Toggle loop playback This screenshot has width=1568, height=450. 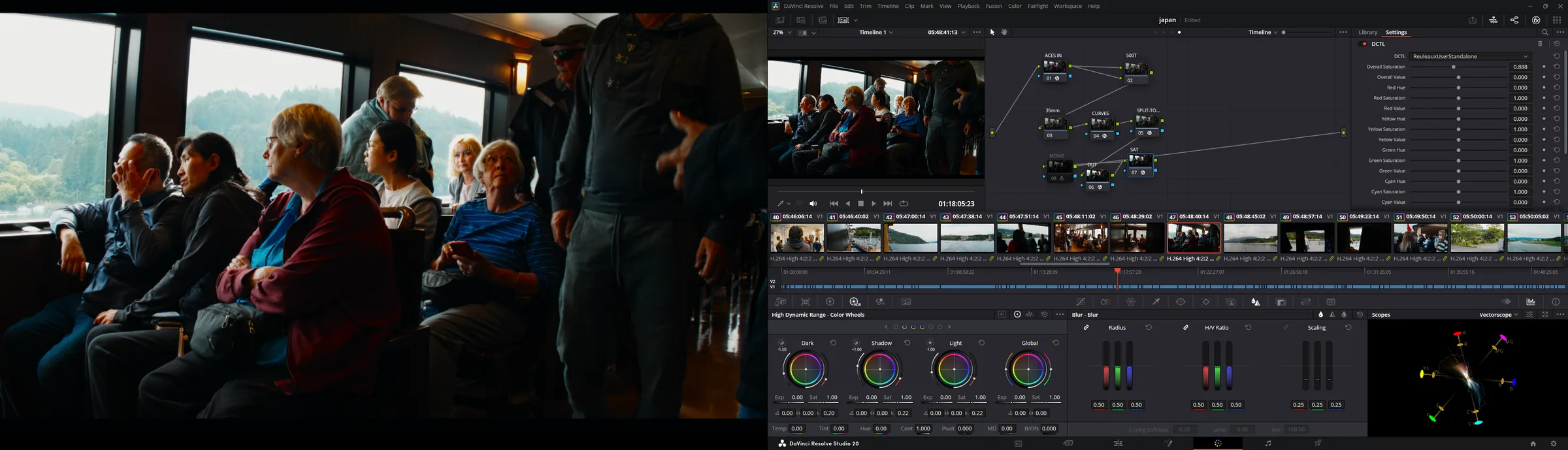tap(904, 204)
